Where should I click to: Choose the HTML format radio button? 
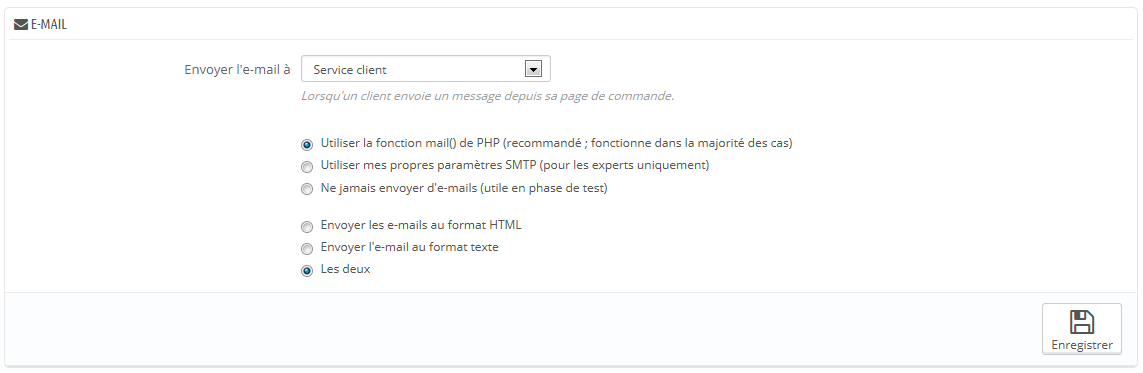(x=307, y=226)
